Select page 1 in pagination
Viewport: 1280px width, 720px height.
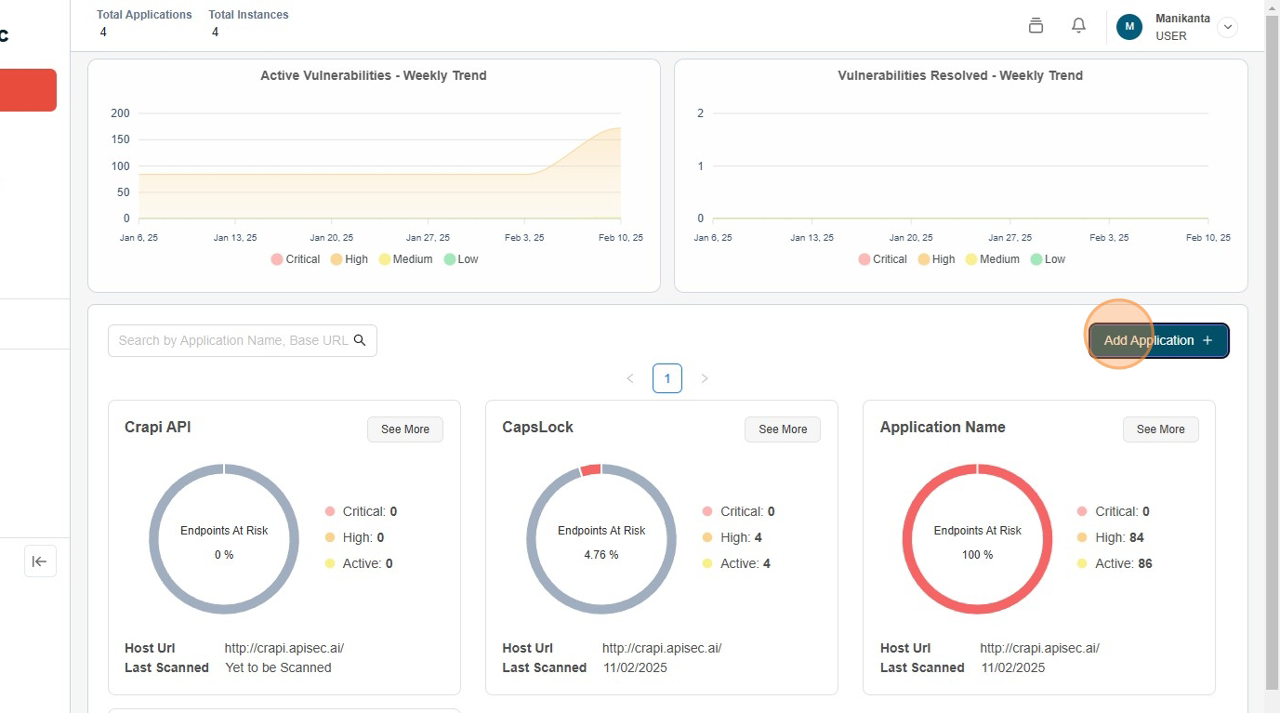click(x=667, y=378)
